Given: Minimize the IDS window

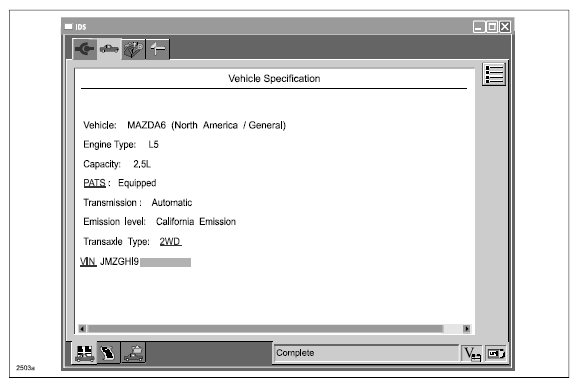Looking at the screenshot, I should (479, 27).
